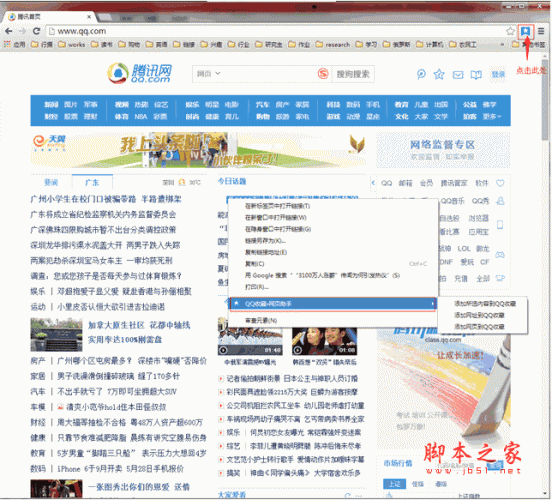Switch to the 广东 news tab
The height and width of the screenshot is (500, 552).
[x=92, y=182]
